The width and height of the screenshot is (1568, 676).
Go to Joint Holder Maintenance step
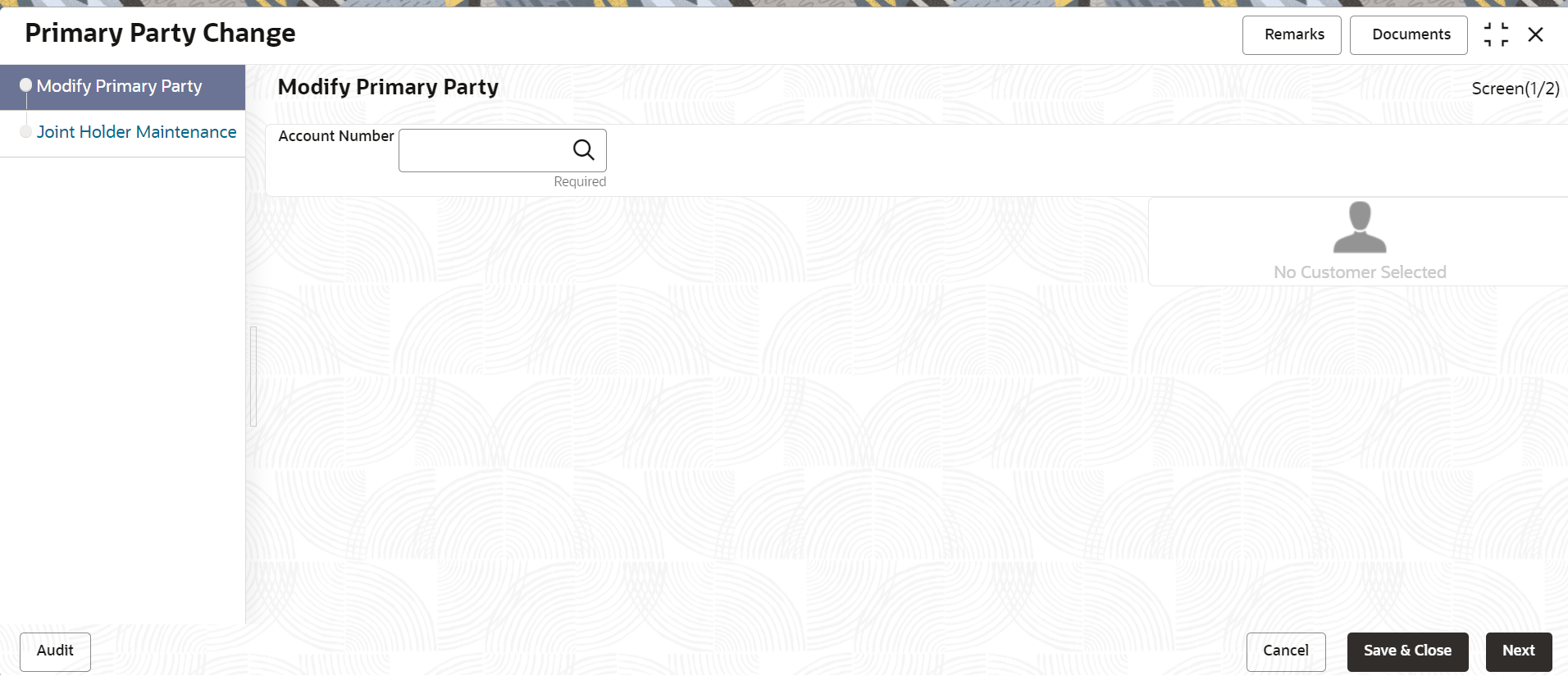click(136, 132)
